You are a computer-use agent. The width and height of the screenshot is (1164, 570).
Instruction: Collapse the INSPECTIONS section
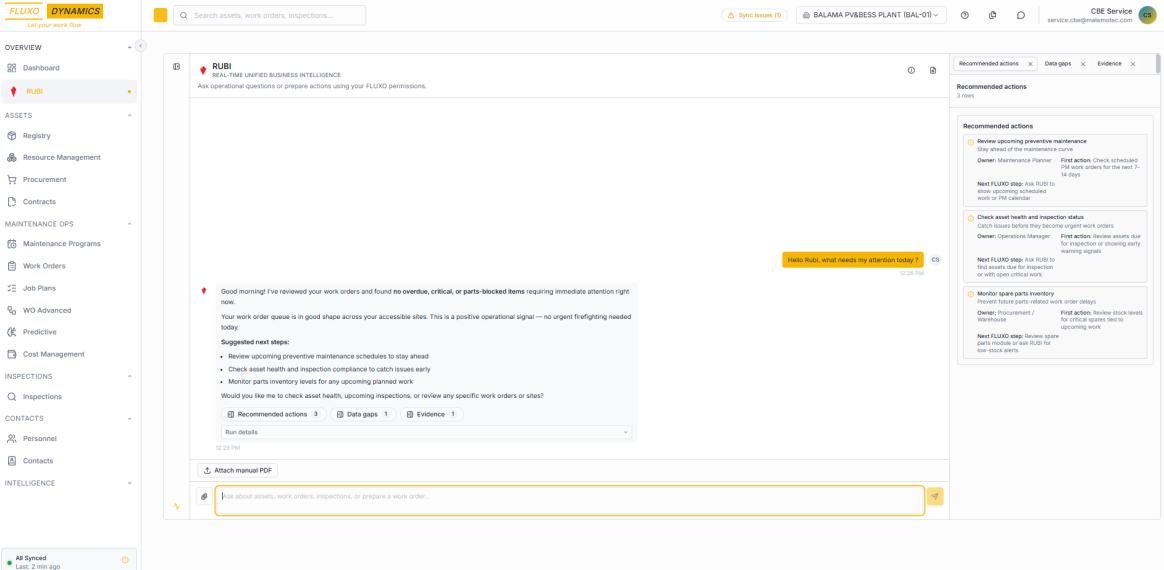(130, 376)
